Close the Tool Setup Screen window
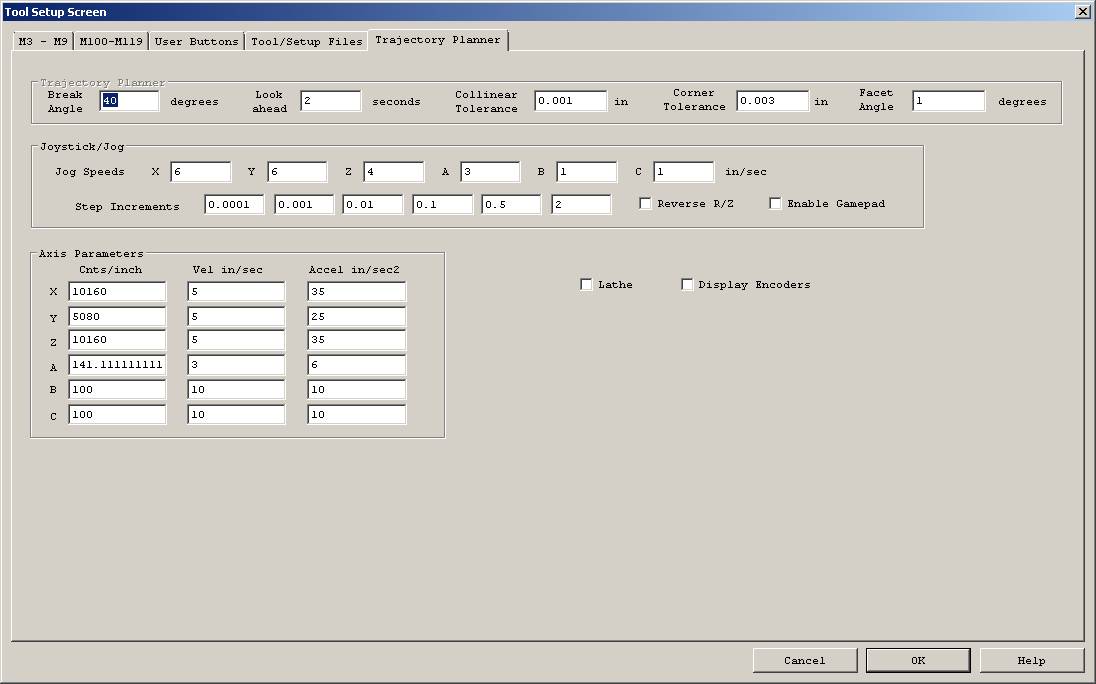The width and height of the screenshot is (1096, 684). coord(1082,12)
